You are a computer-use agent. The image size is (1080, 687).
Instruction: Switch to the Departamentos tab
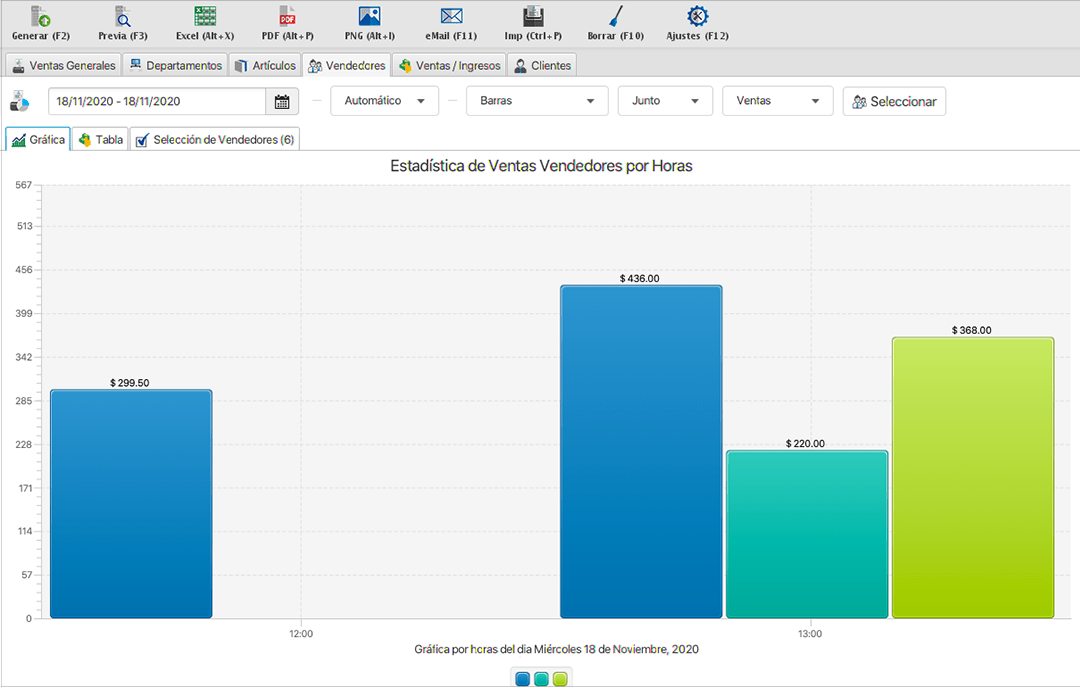point(176,66)
